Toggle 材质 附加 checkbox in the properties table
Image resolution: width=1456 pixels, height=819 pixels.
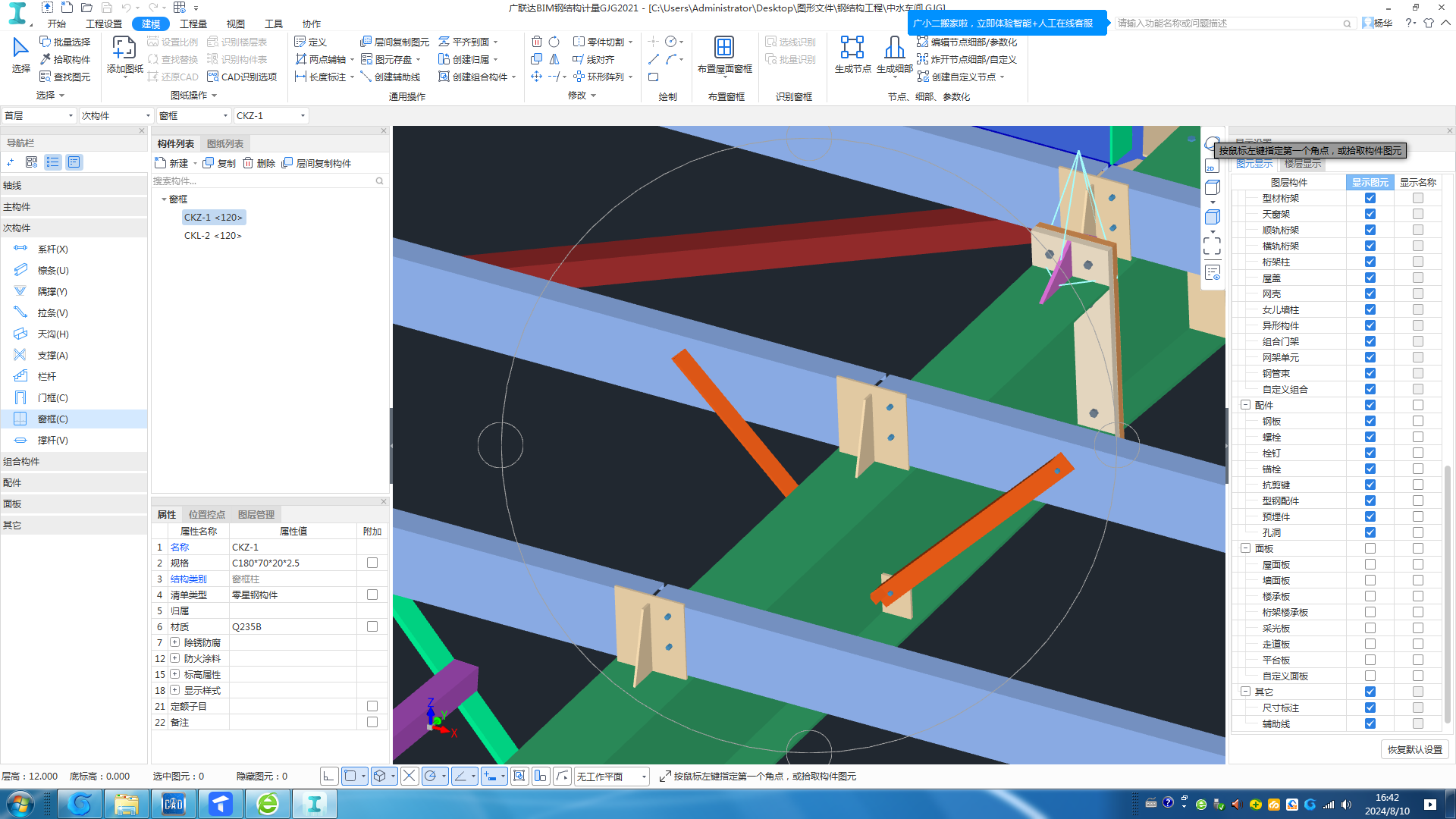tap(372, 626)
